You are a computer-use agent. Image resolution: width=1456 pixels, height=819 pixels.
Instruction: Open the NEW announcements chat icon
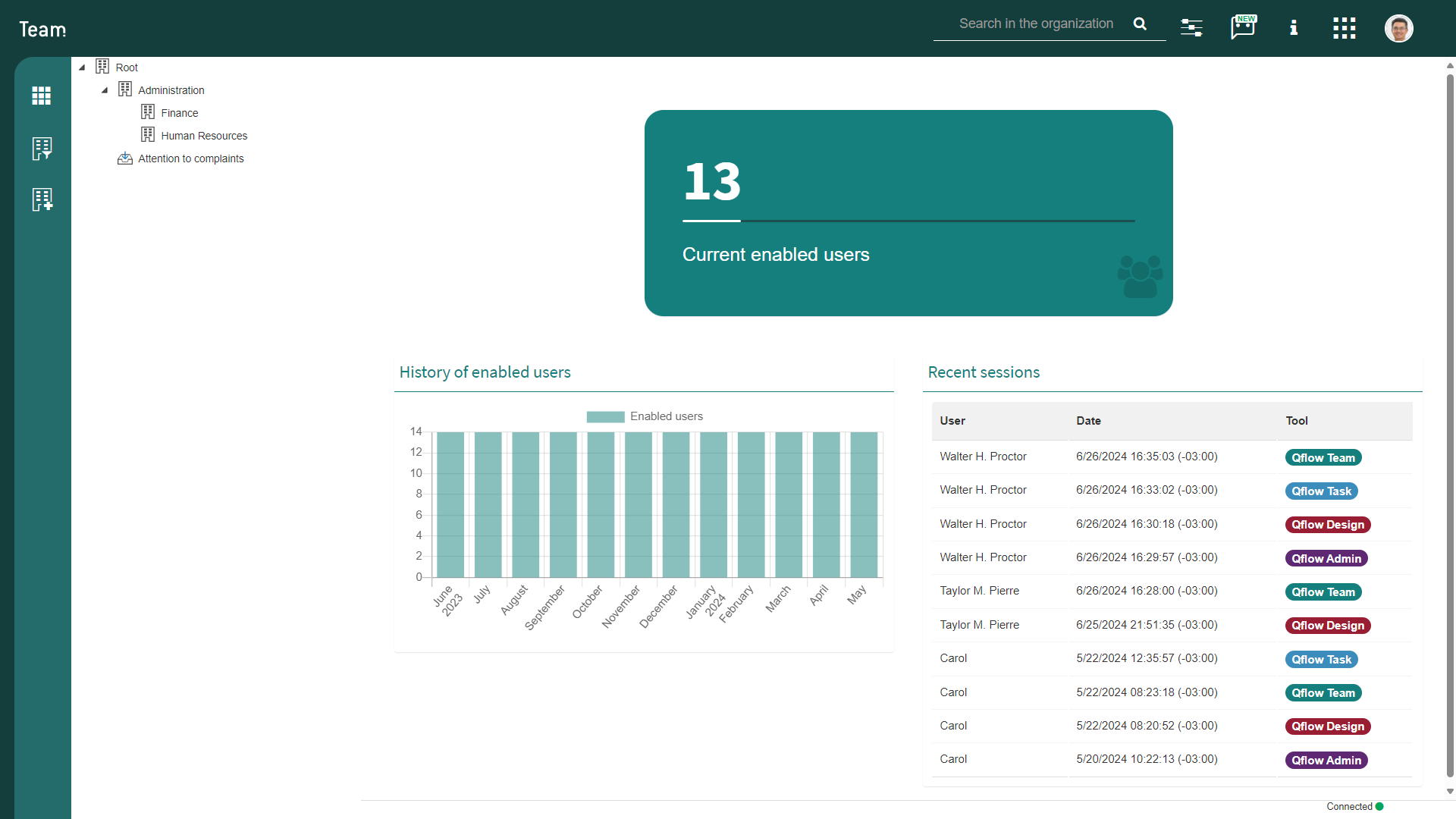(1243, 27)
